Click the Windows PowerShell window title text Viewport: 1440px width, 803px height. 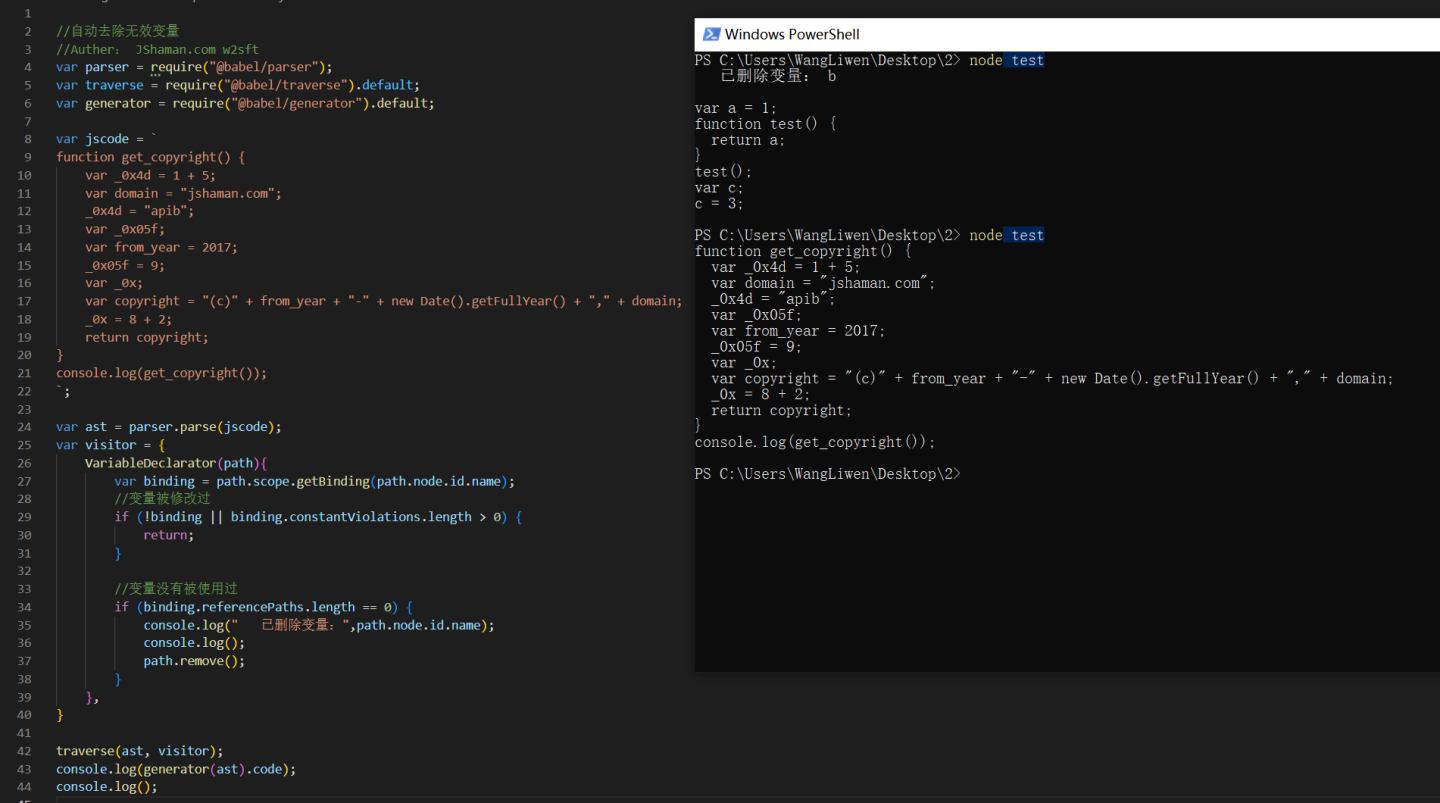click(791, 34)
